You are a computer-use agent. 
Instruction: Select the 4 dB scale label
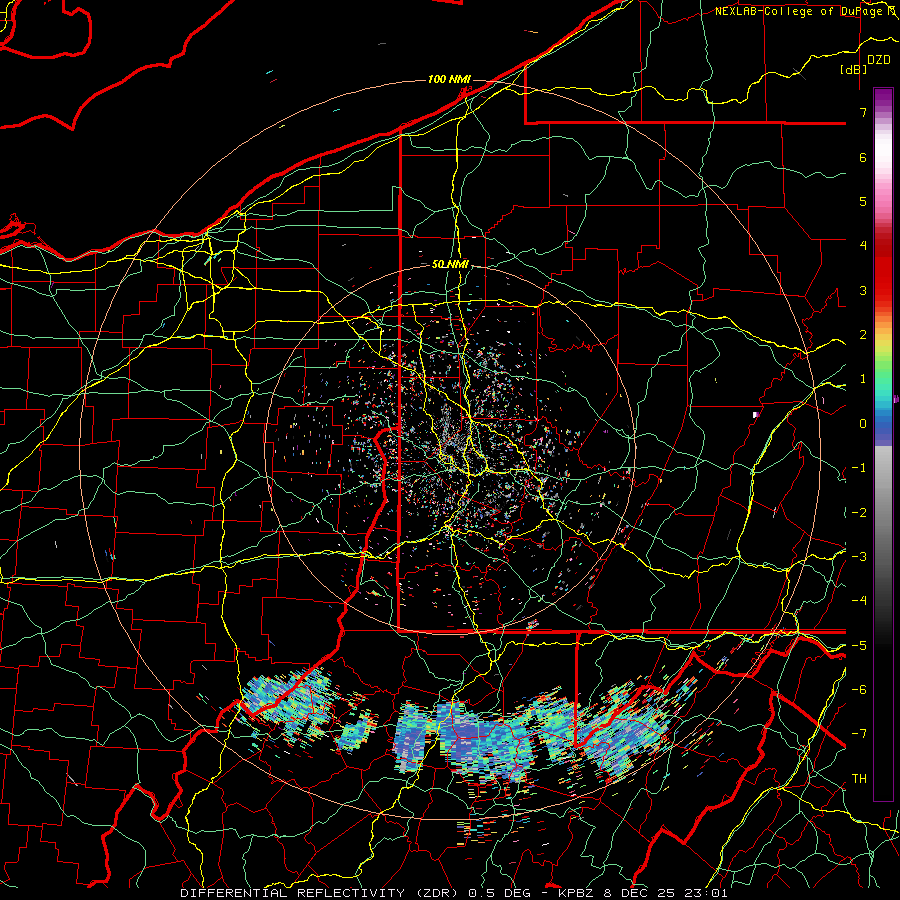863,246
